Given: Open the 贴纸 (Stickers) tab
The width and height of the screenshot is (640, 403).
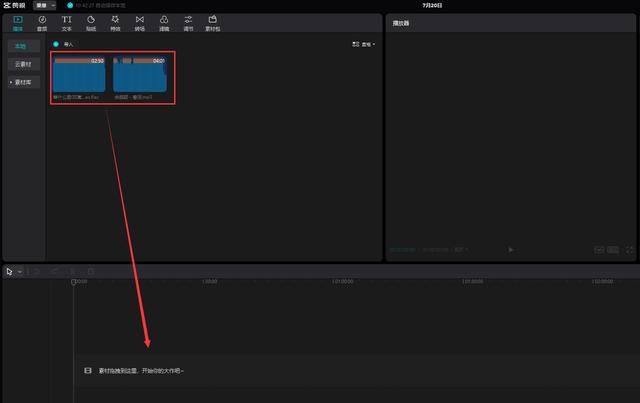Looking at the screenshot, I should 91,23.
